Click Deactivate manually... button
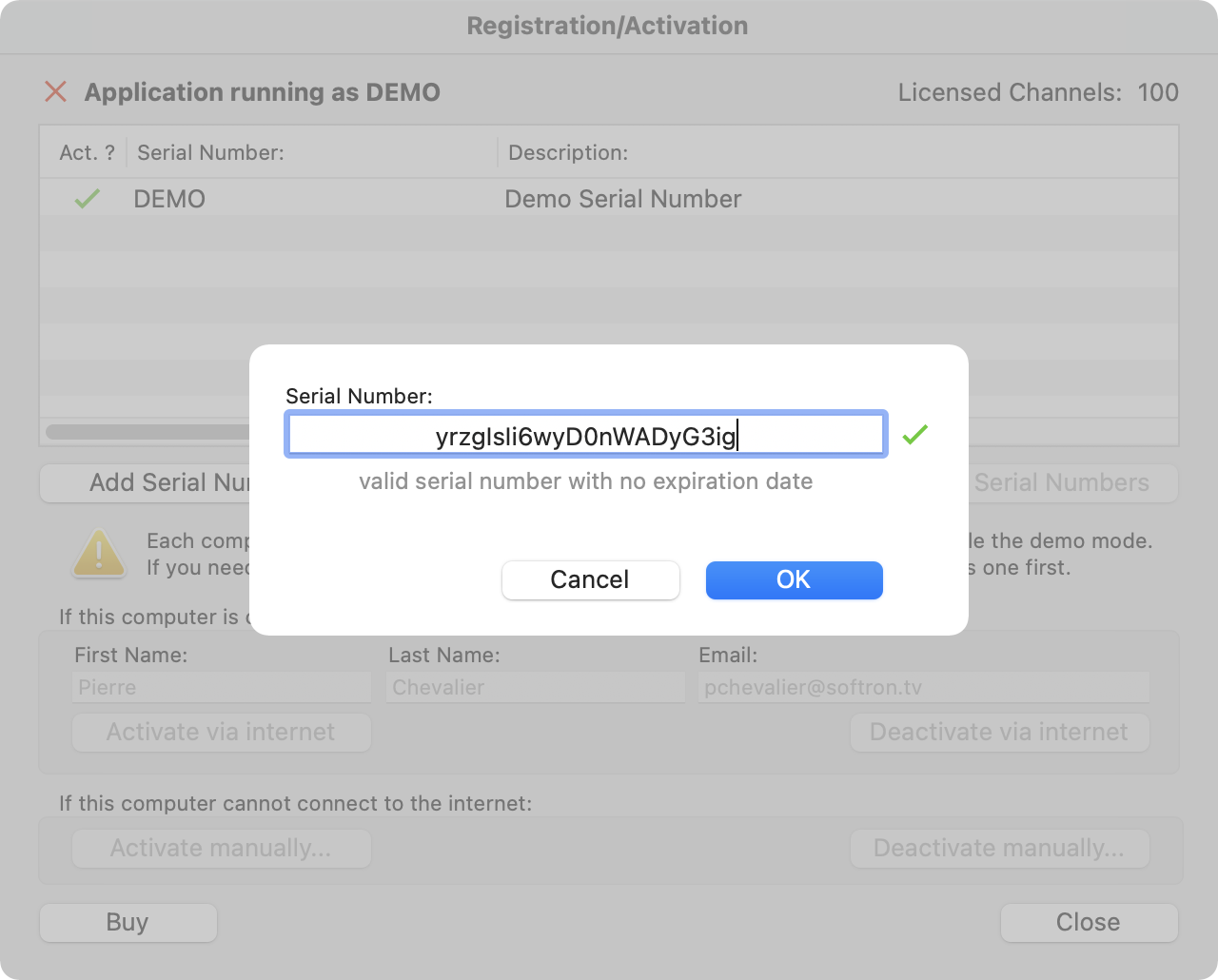Screen dimensions: 1218x980 (x=1000, y=848)
